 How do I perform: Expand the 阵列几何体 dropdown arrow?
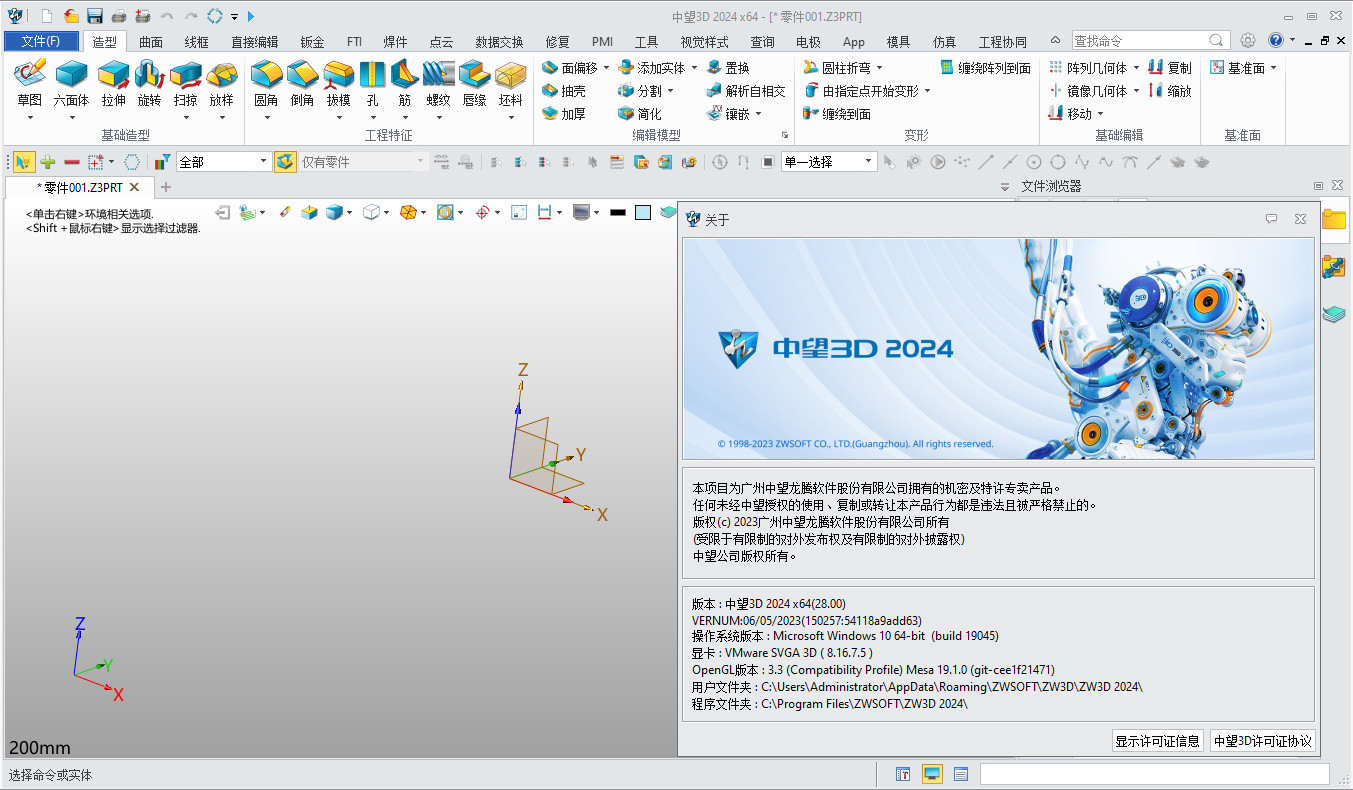coord(1136,68)
